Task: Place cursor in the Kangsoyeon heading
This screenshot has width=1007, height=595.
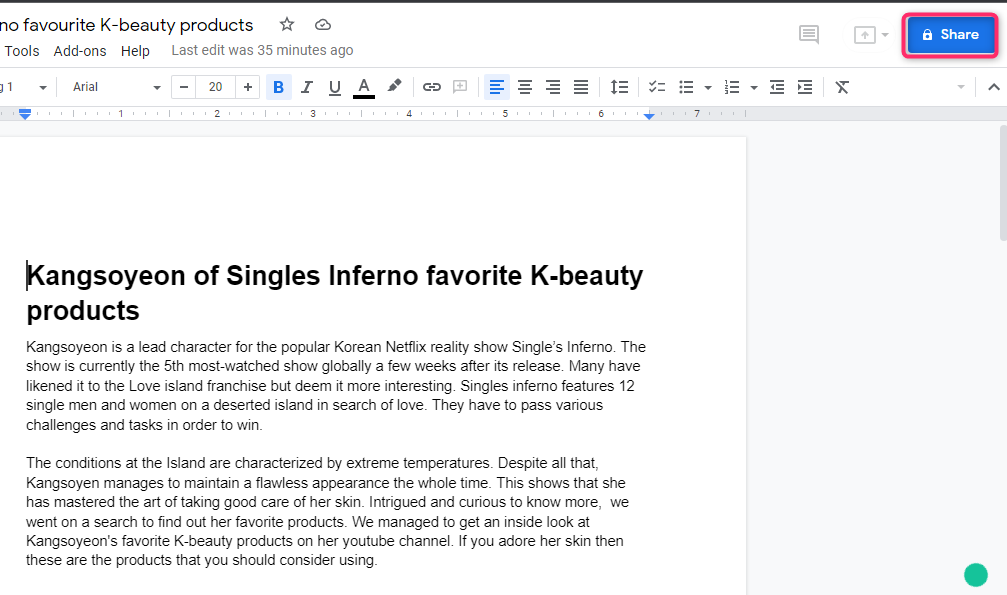Action: [x=335, y=293]
